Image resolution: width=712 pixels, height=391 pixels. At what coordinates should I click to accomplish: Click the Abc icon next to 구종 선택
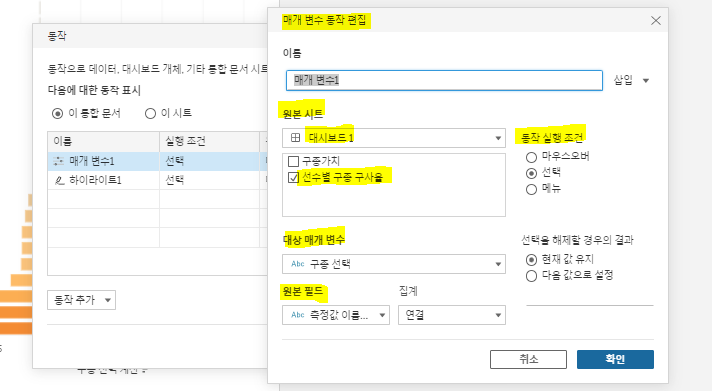tap(298, 264)
